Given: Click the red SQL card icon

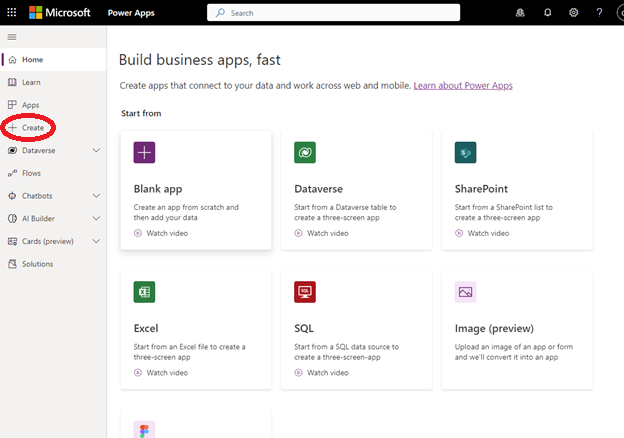Looking at the screenshot, I should click(x=305, y=292).
